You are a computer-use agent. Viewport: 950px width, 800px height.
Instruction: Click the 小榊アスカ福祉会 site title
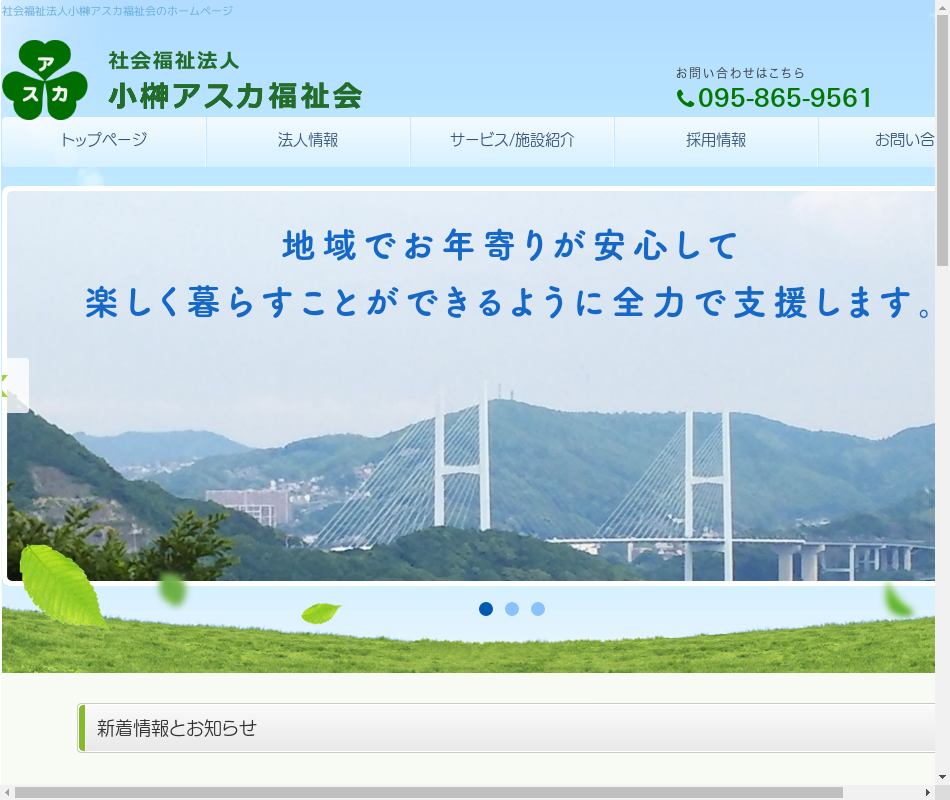tap(235, 96)
